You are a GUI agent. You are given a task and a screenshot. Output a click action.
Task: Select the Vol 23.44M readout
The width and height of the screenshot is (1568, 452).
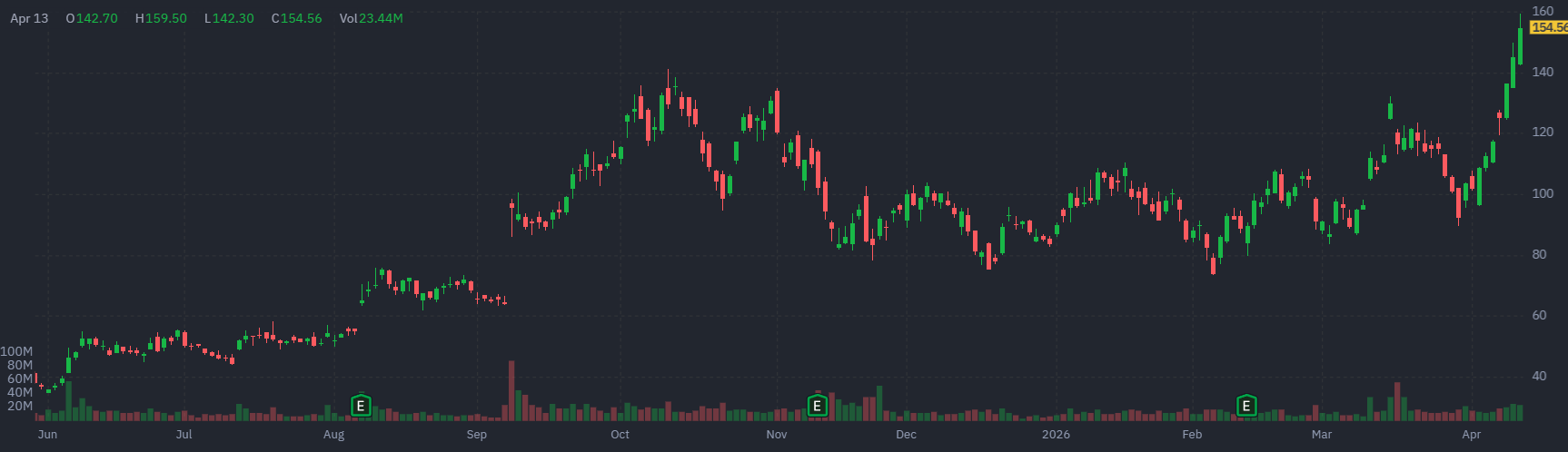coord(371,18)
